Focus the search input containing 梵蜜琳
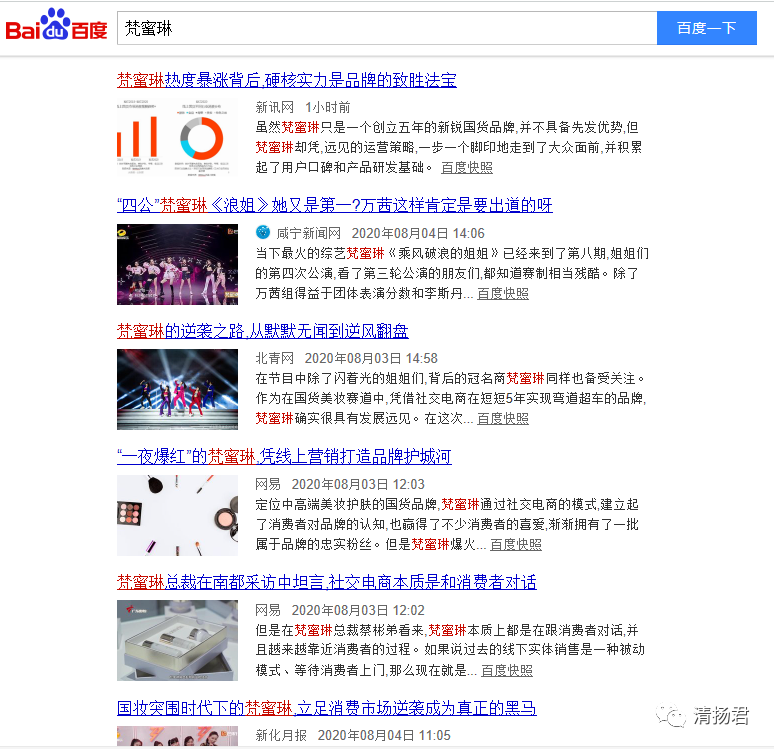Image resolution: width=774 pixels, height=749 pixels. pos(386,28)
